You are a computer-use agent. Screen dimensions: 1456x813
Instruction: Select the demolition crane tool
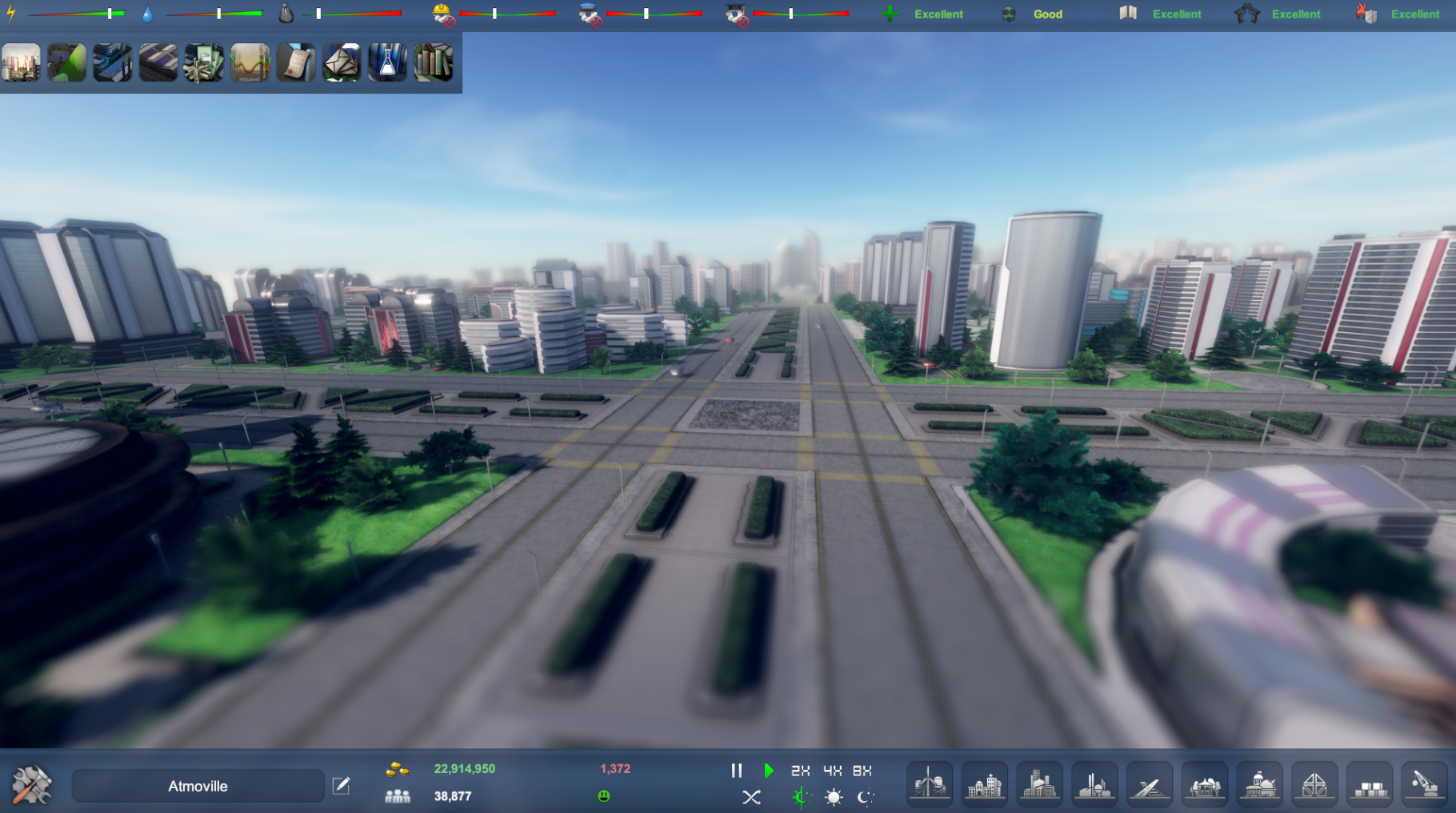(x=1425, y=784)
